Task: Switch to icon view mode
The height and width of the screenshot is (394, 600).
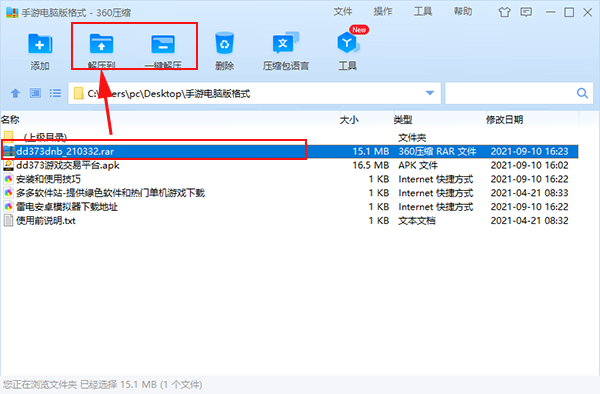Action: pyautogui.click(x=35, y=93)
